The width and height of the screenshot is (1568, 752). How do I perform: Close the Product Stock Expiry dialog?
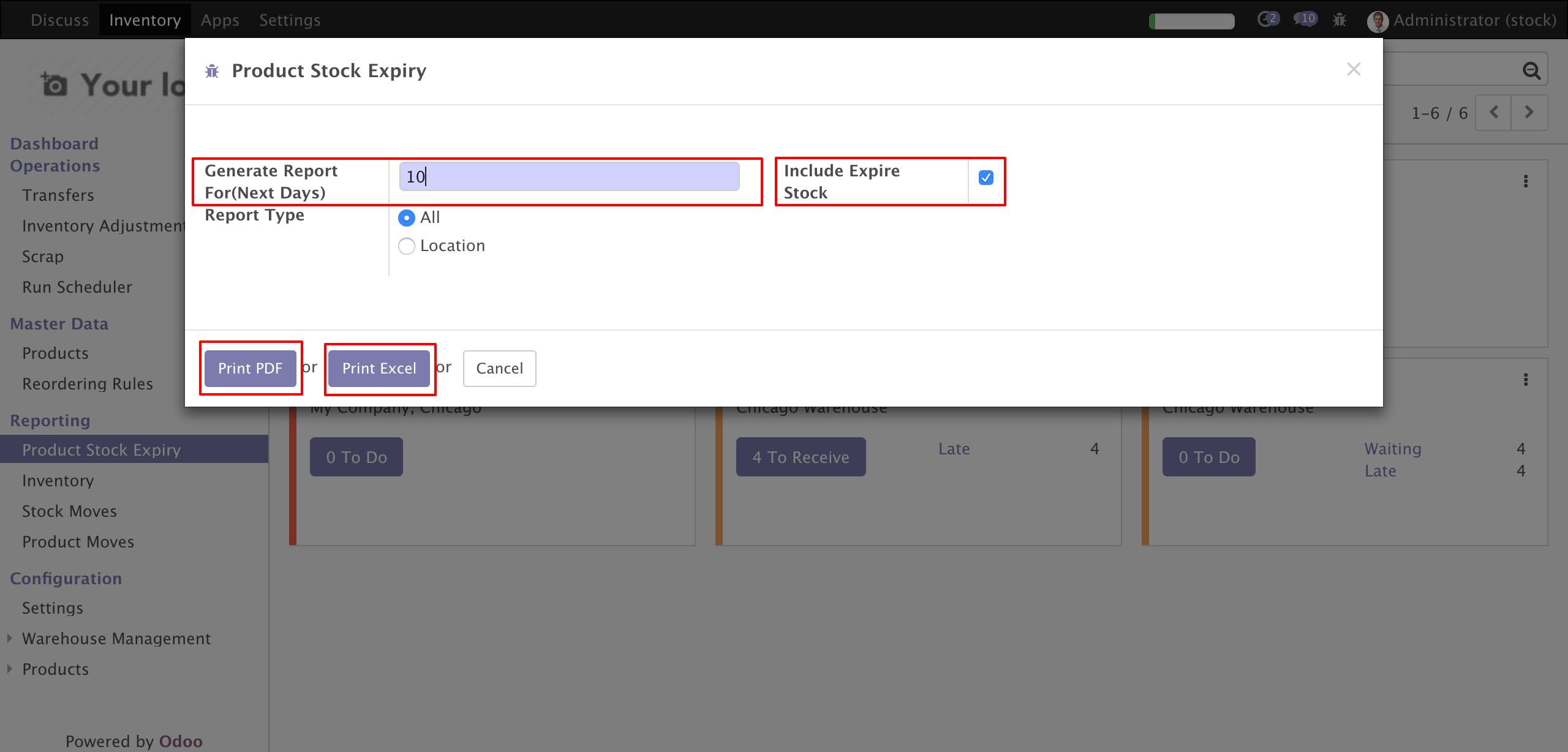1354,69
